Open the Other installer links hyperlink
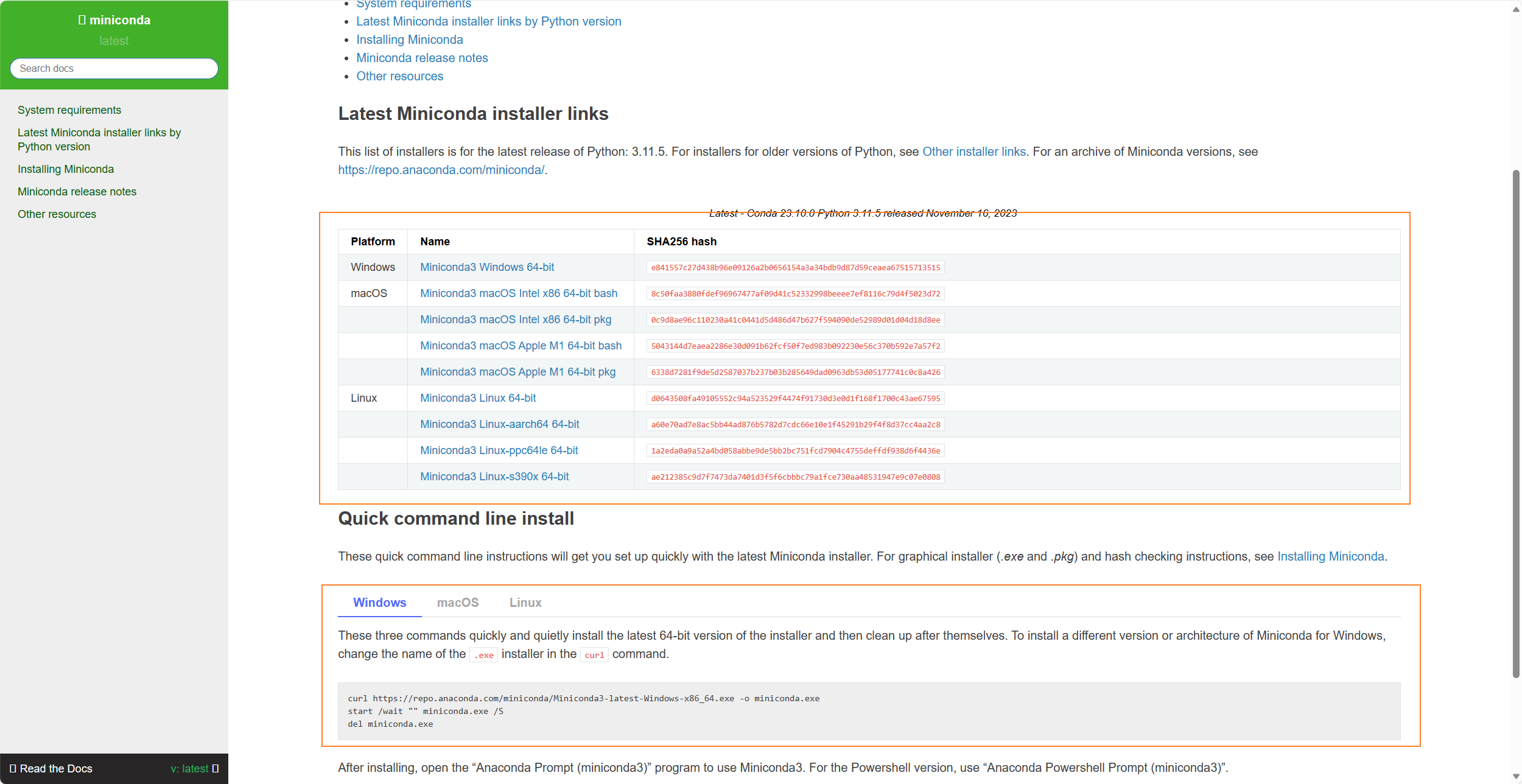The width and height of the screenshot is (1522, 784). 973,152
